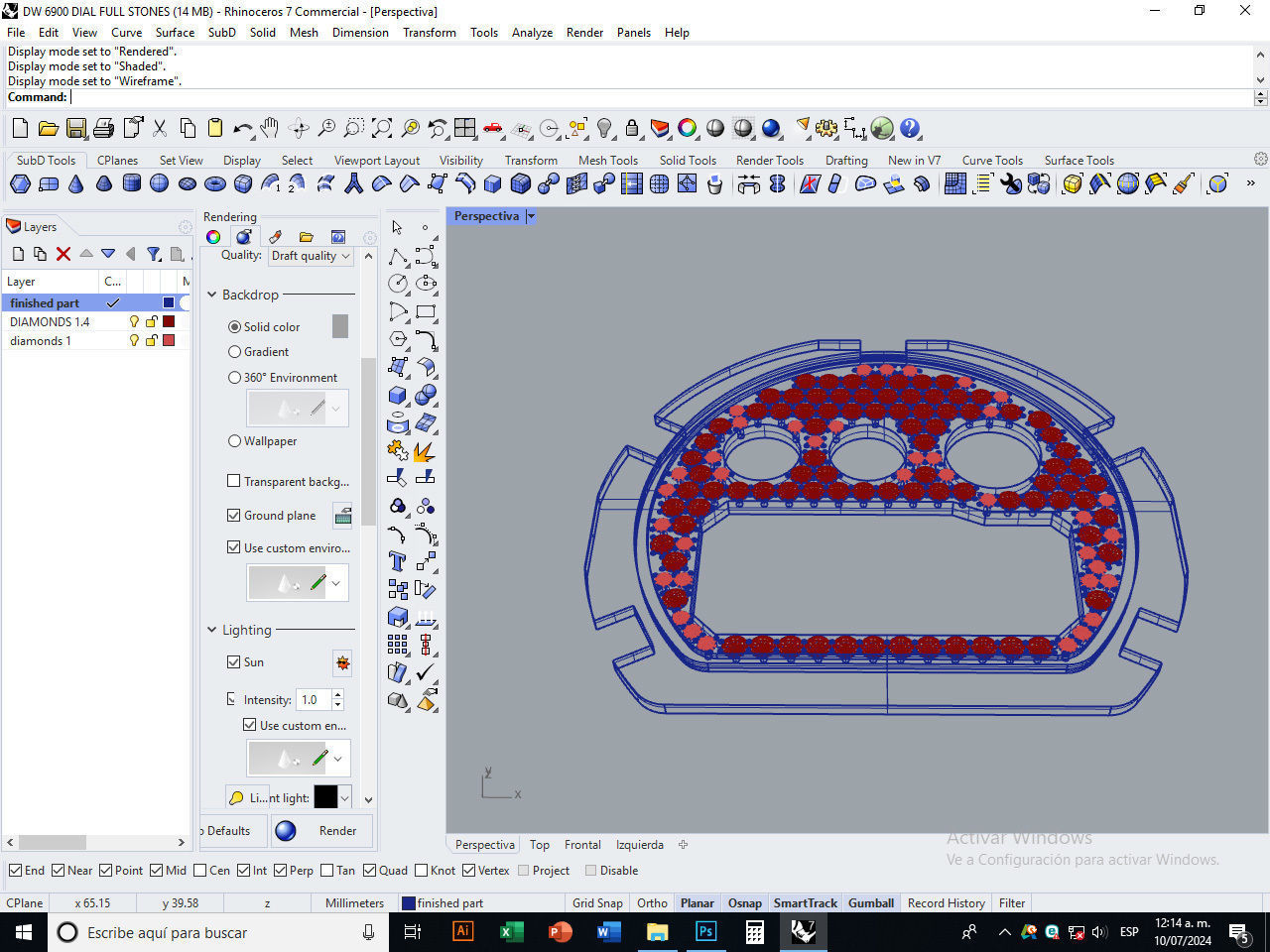The width and height of the screenshot is (1270, 952).
Task: Select Gradient backdrop option
Action: pos(234,351)
